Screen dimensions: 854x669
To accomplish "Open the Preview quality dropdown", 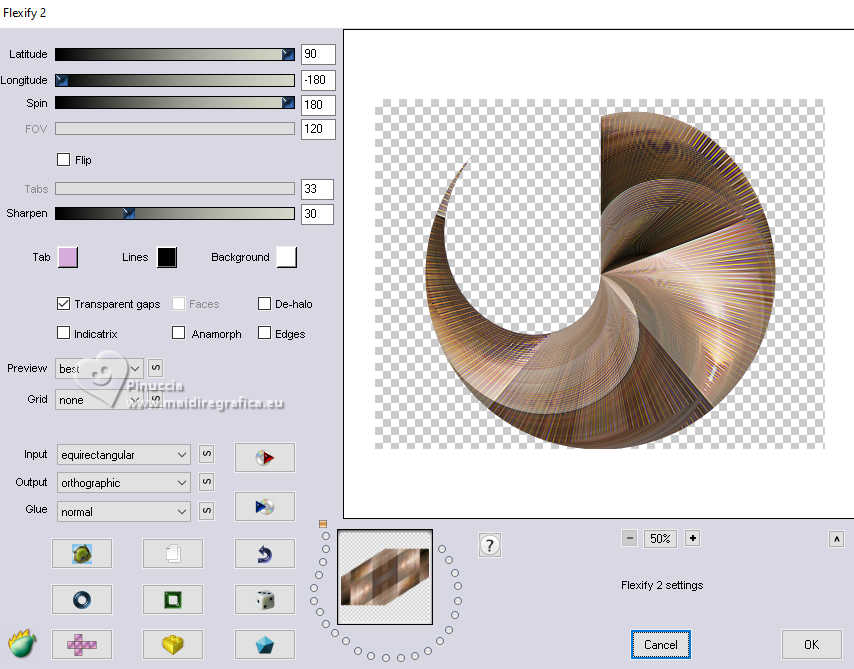I will pyautogui.click(x=99, y=369).
